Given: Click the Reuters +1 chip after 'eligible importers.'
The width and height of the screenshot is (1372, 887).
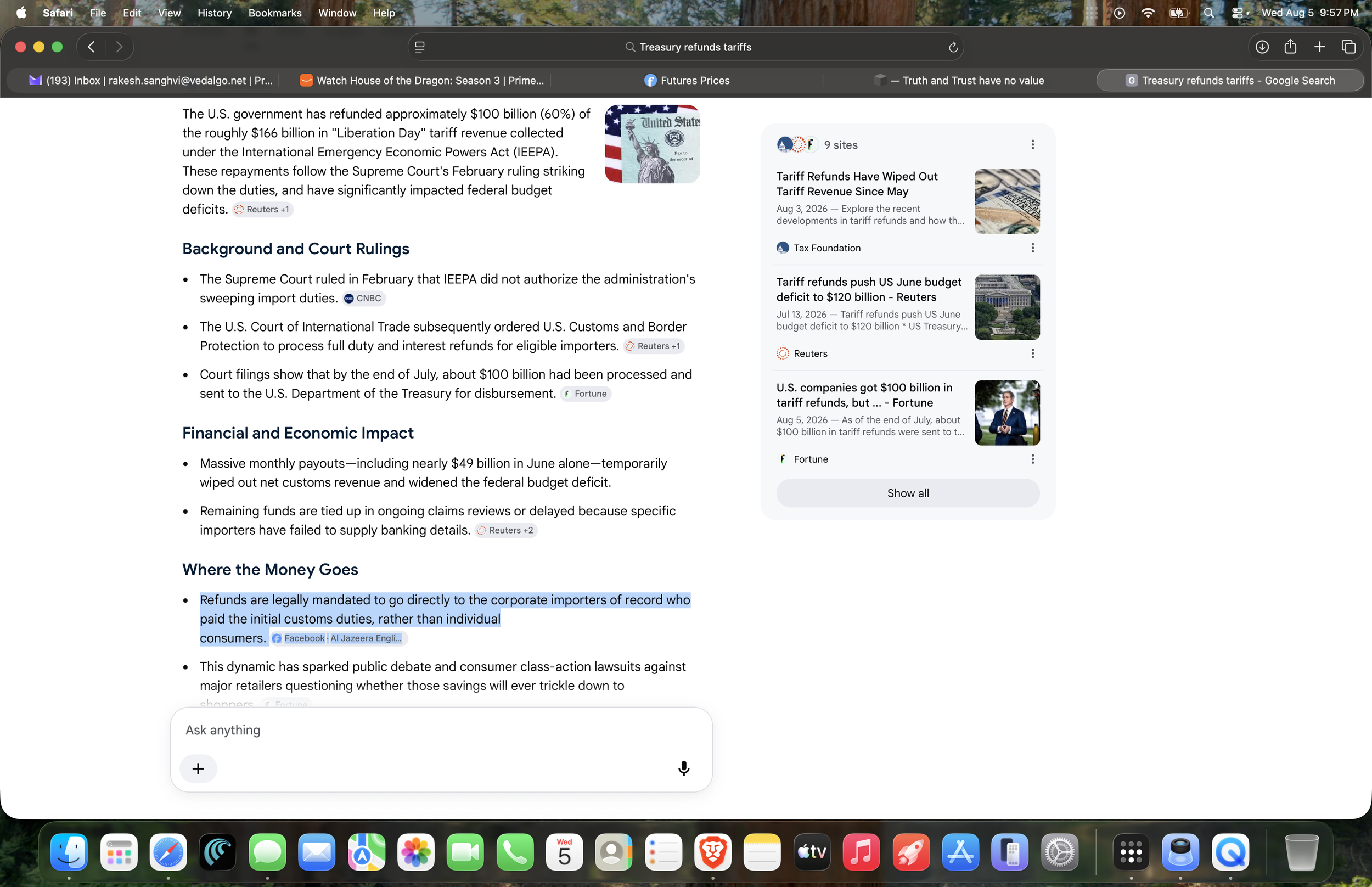Looking at the screenshot, I should click(654, 346).
